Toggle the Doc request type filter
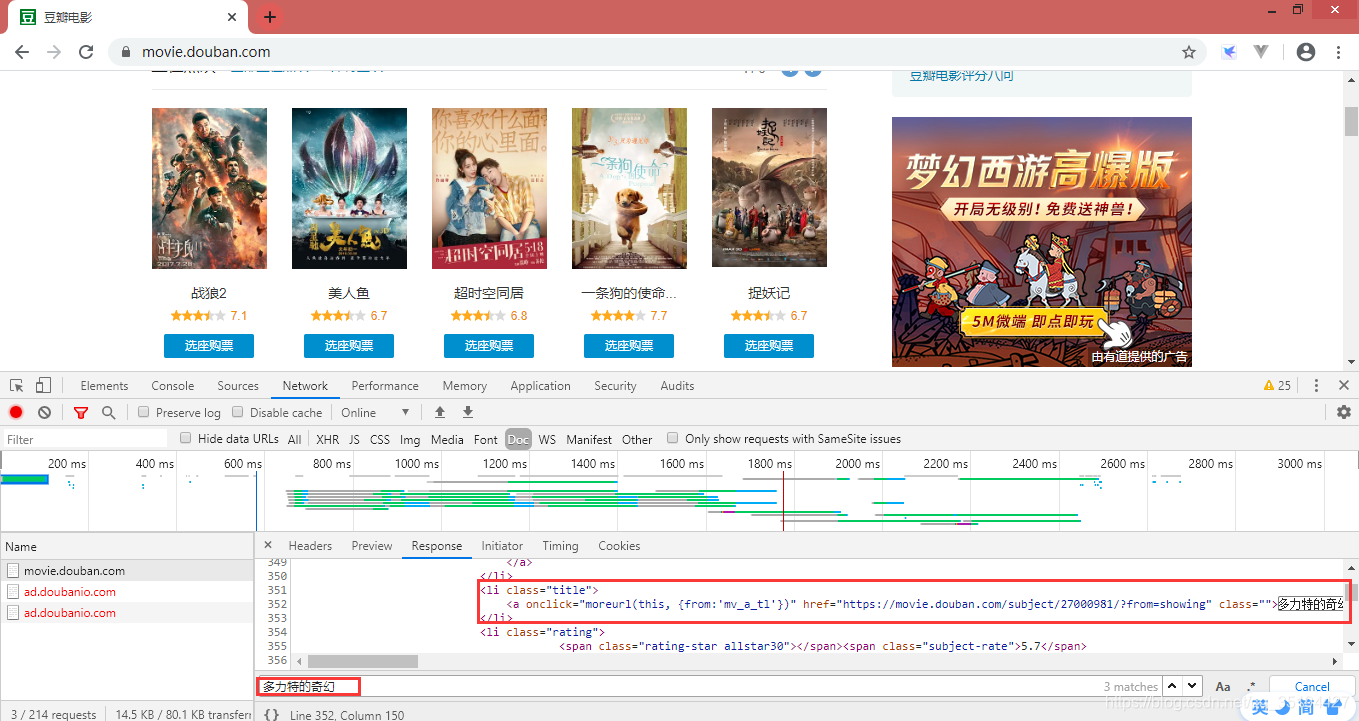 518,439
